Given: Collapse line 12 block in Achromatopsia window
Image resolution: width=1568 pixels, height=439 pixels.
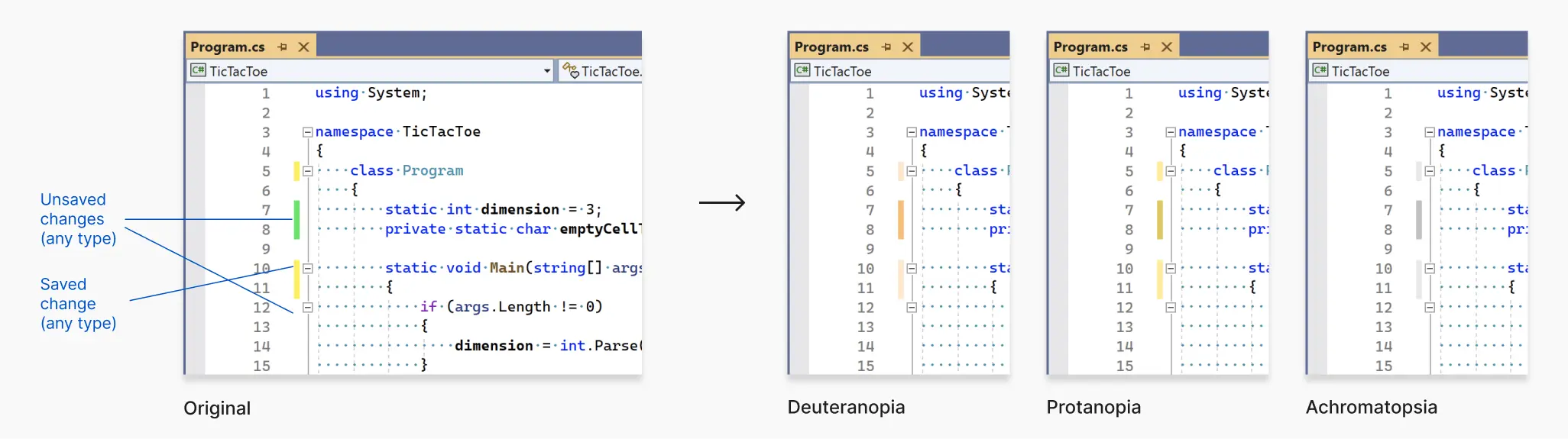Looking at the screenshot, I should [x=1430, y=307].
